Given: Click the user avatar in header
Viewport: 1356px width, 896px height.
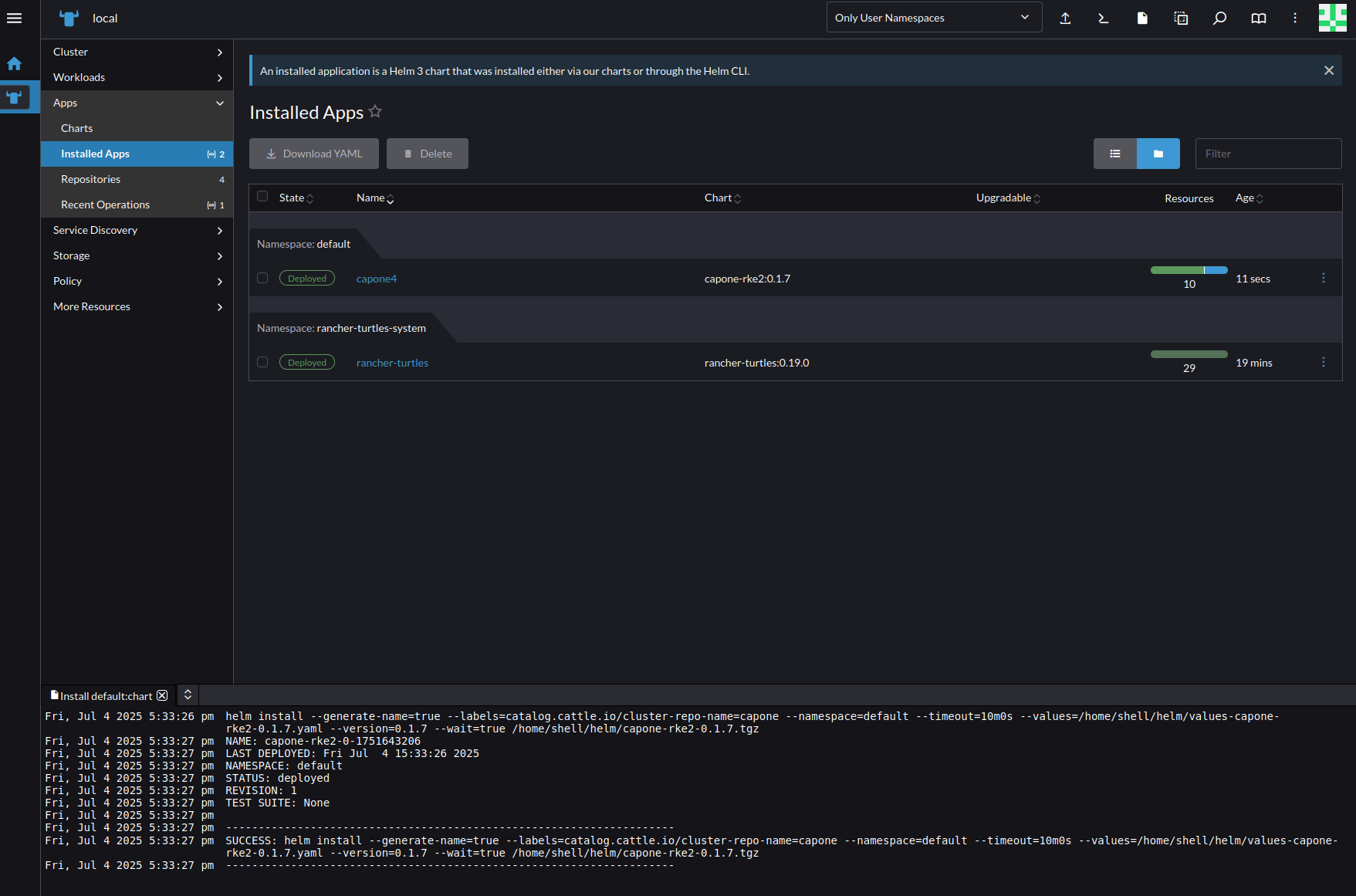Looking at the screenshot, I should point(1332,18).
